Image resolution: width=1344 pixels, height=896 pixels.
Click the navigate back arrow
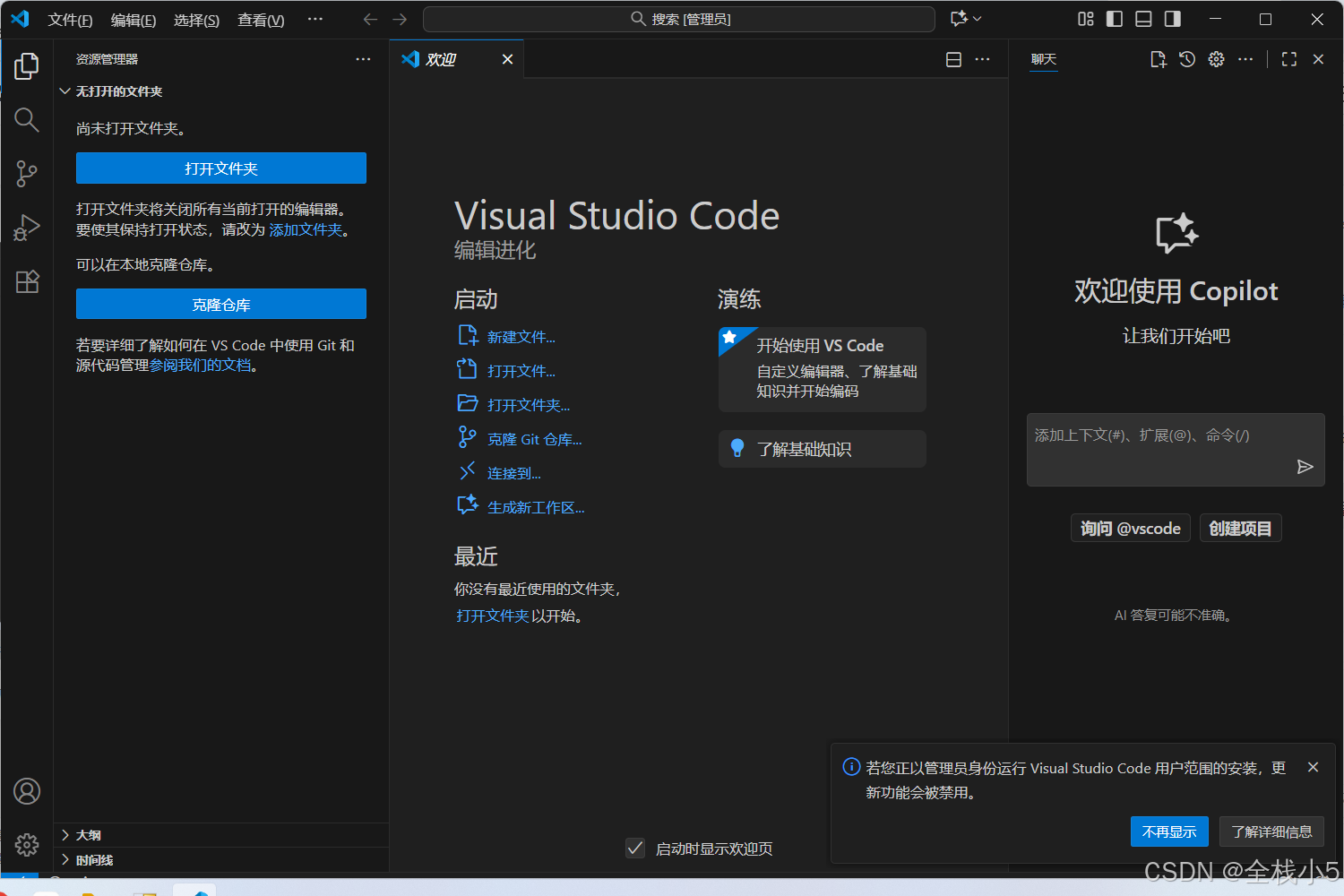[x=370, y=19]
